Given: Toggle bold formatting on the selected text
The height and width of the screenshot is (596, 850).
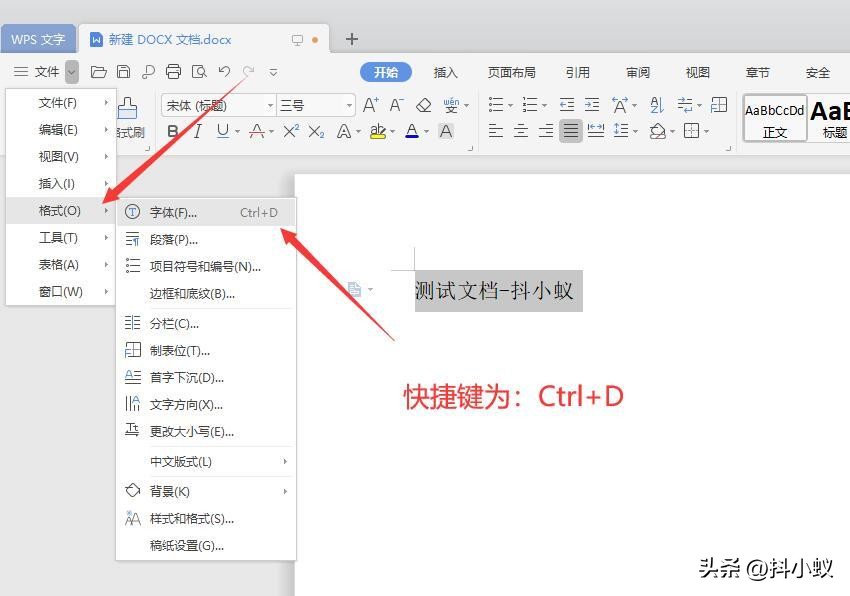Looking at the screenshot, I should (x=174, y=130).
